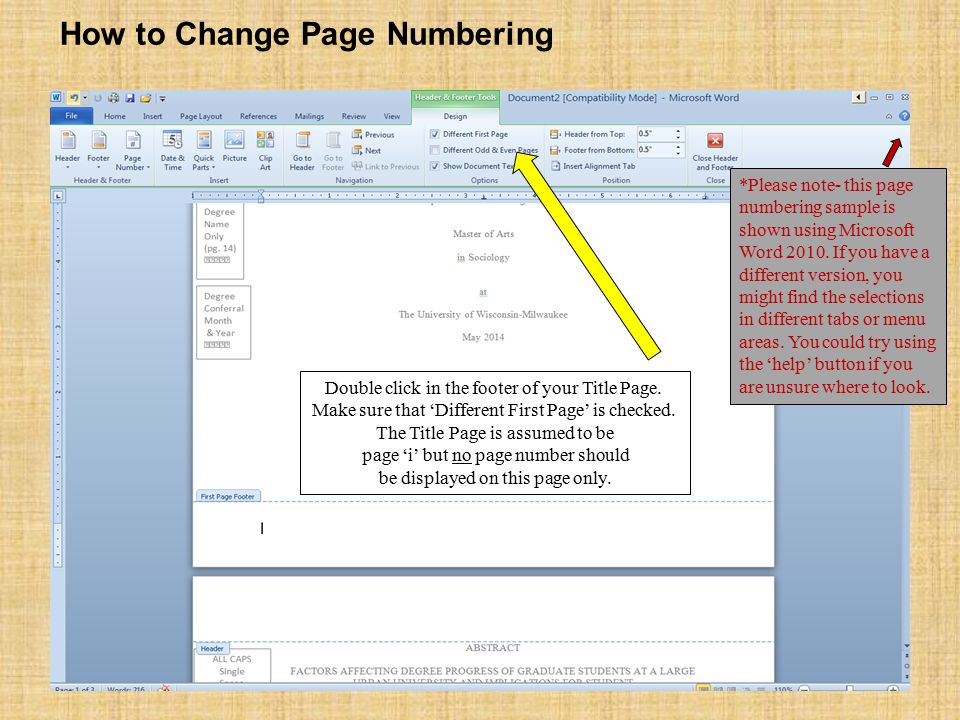Click the 'in Sociology' text line

tap(483, 257)
